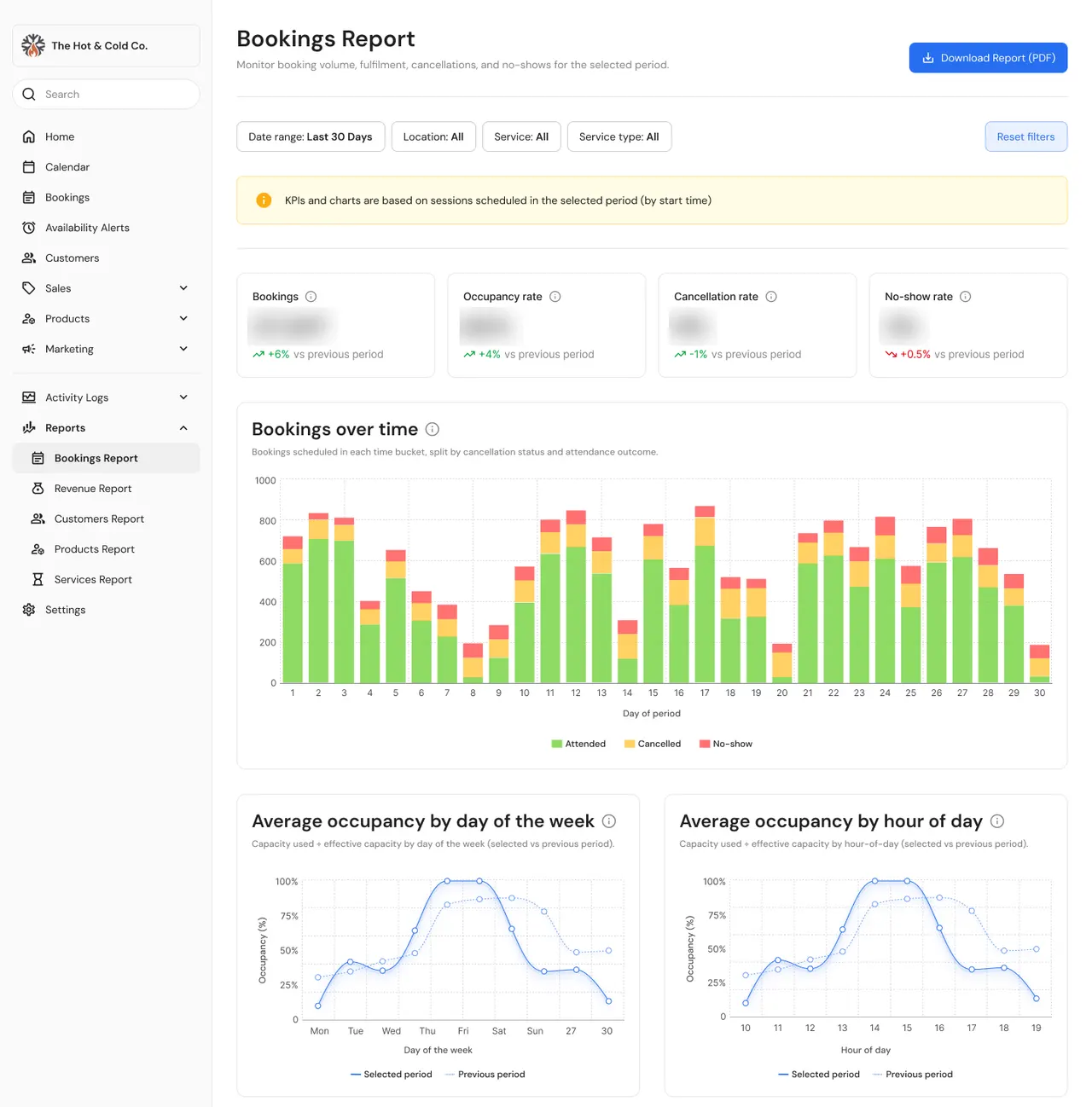The height and width of the screenshot is (1107, 1092).
Task: Toggle Previous period in hour-of-day legend
Action: (913, 1075)
